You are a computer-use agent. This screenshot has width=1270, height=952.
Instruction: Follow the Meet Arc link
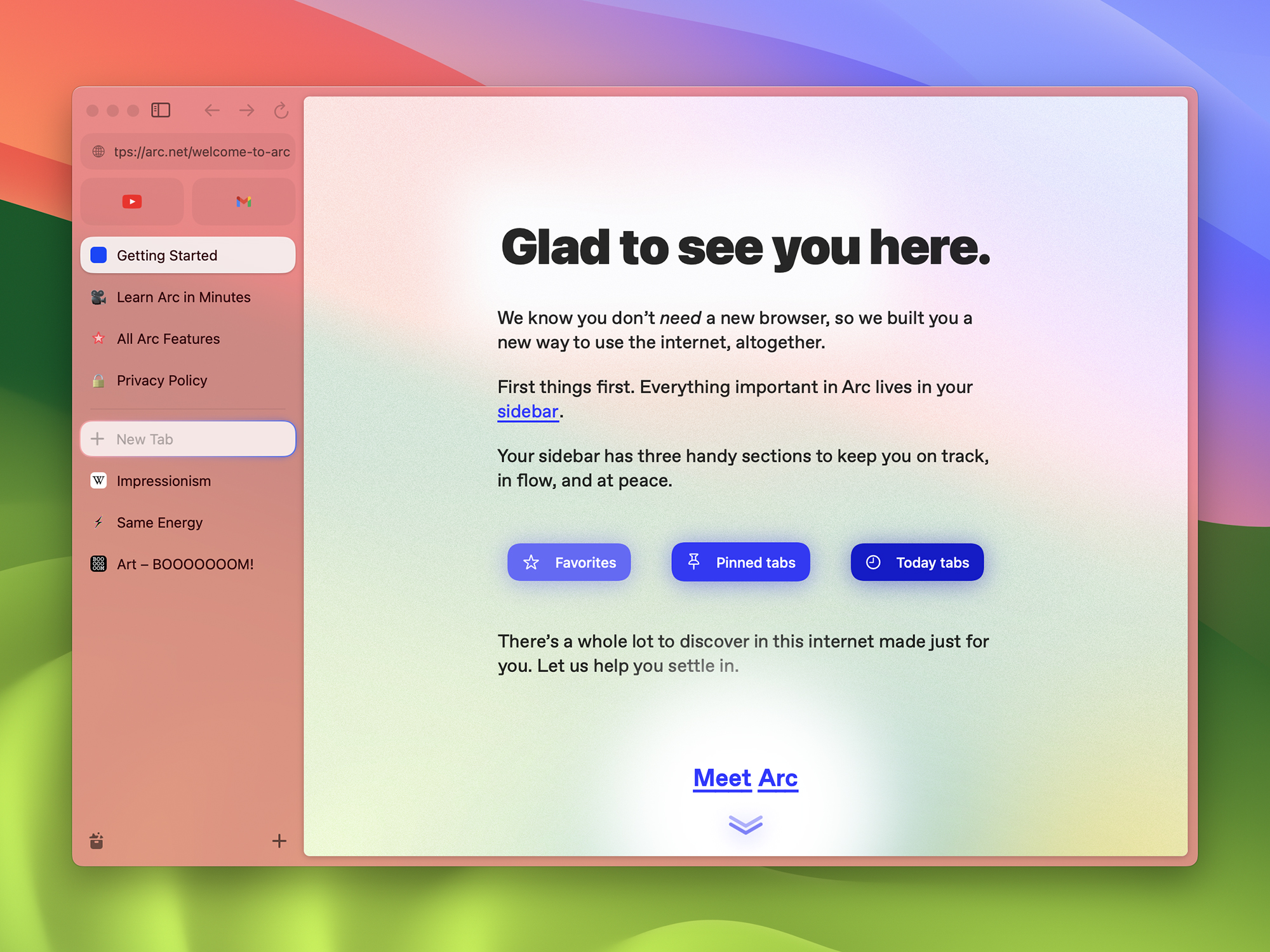(x=745, y=777)
